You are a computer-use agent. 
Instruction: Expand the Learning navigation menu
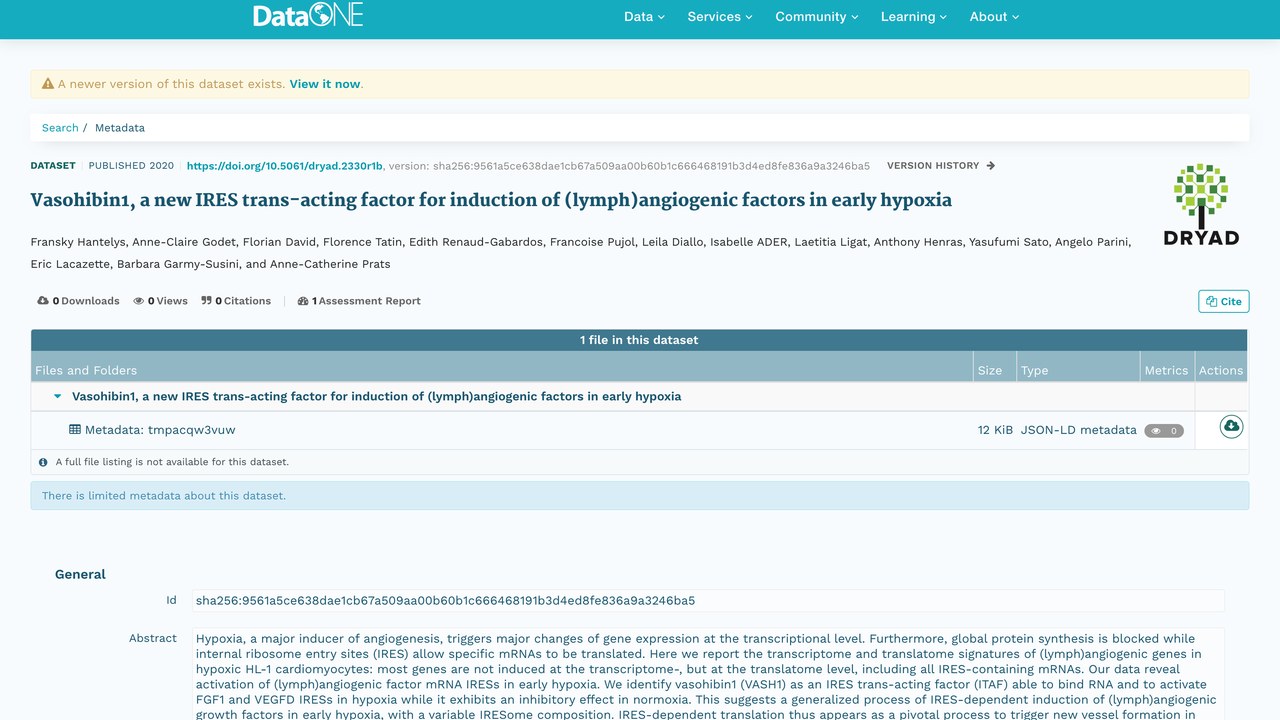pyautogui.click(x=914, y=17)
